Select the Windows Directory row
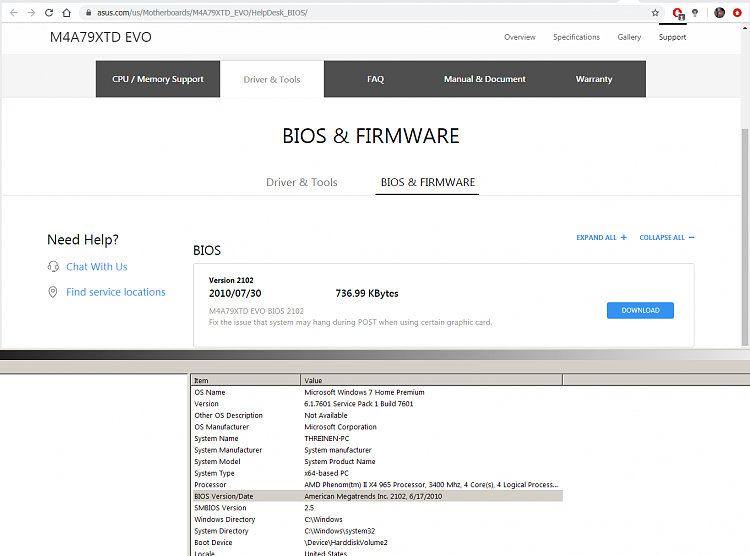 tap(377, 519)
